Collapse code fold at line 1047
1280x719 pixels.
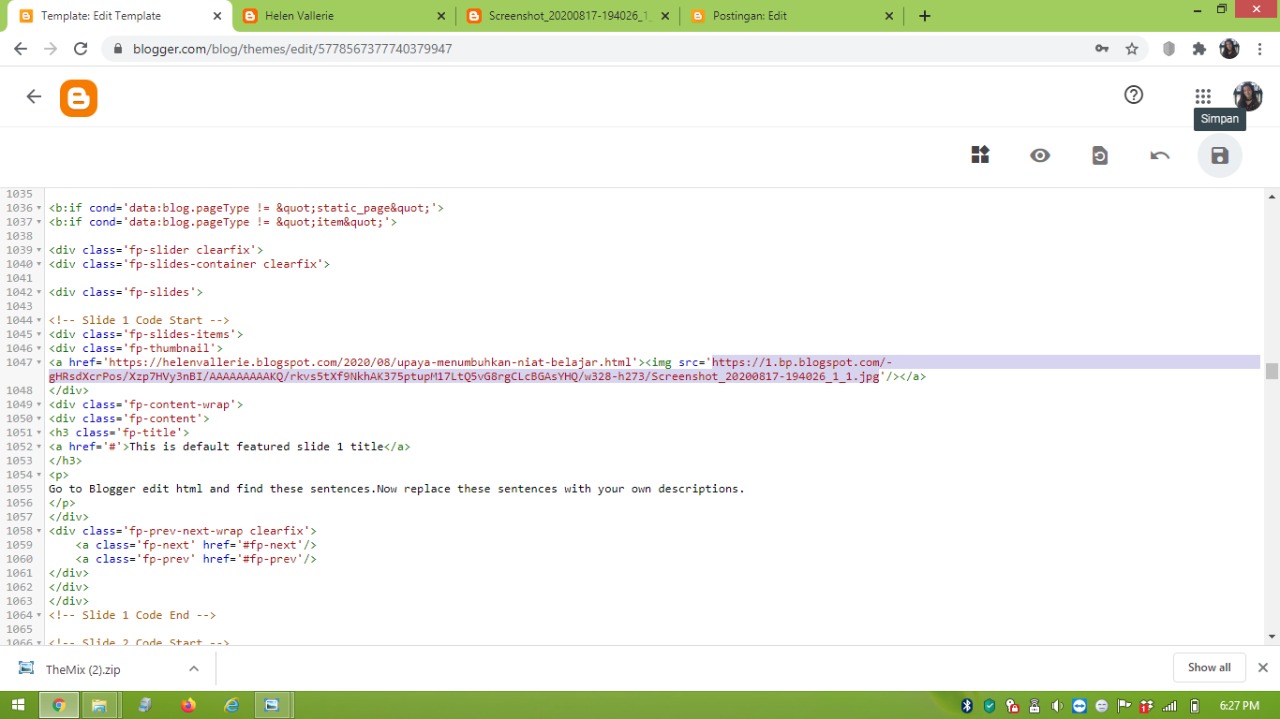click(x=39, y=362)
